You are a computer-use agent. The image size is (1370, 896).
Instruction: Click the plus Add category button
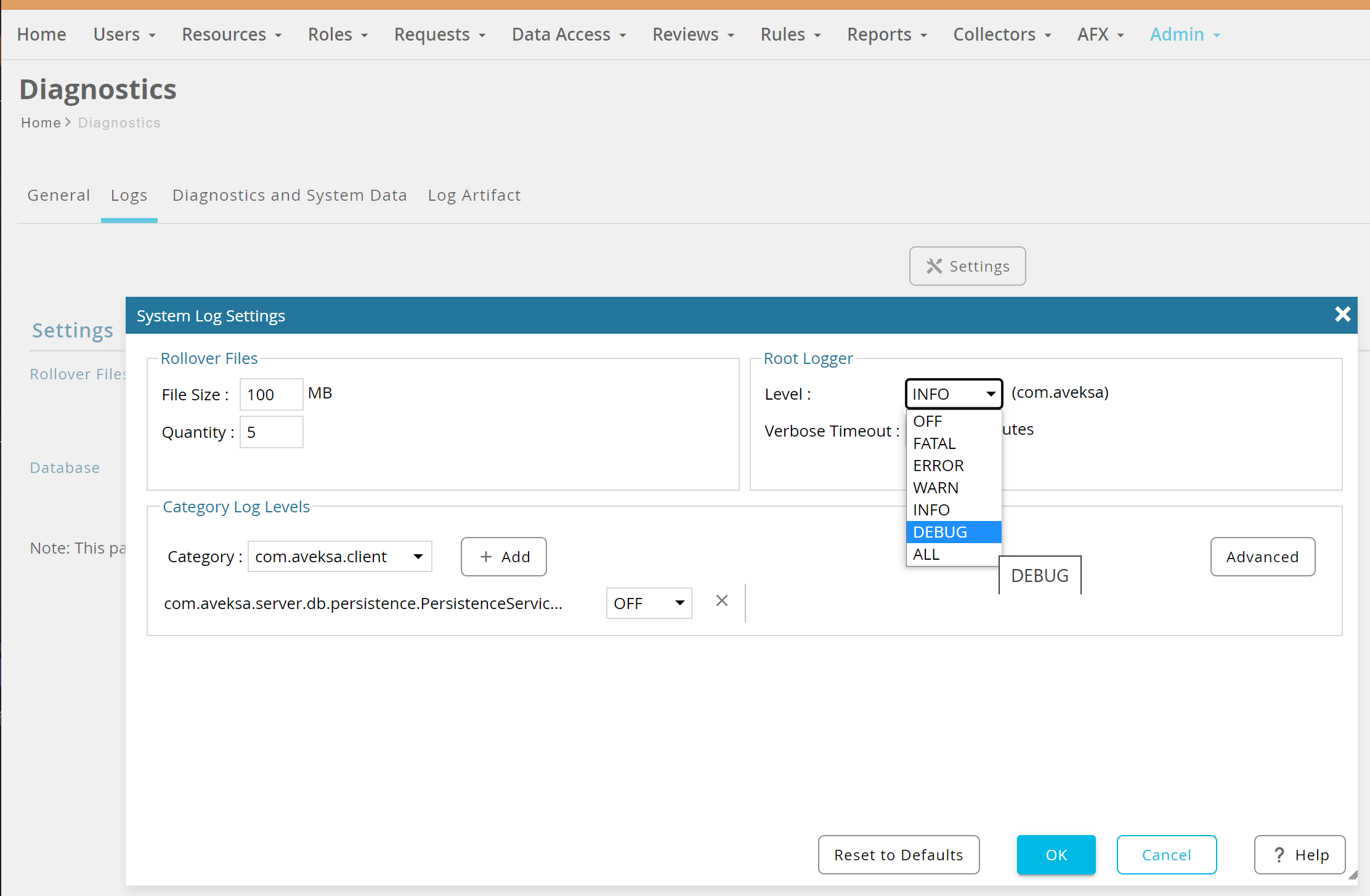click(503, 557)
